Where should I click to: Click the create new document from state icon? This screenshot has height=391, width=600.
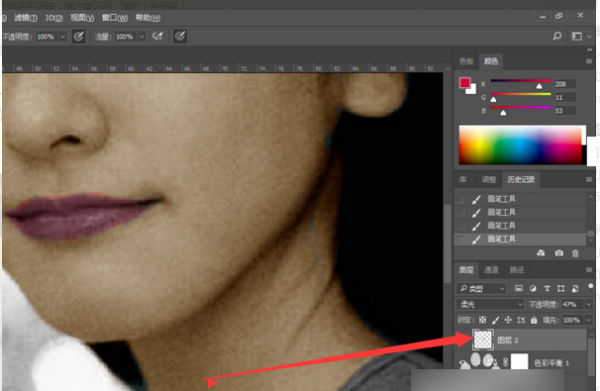click(541, 253)
